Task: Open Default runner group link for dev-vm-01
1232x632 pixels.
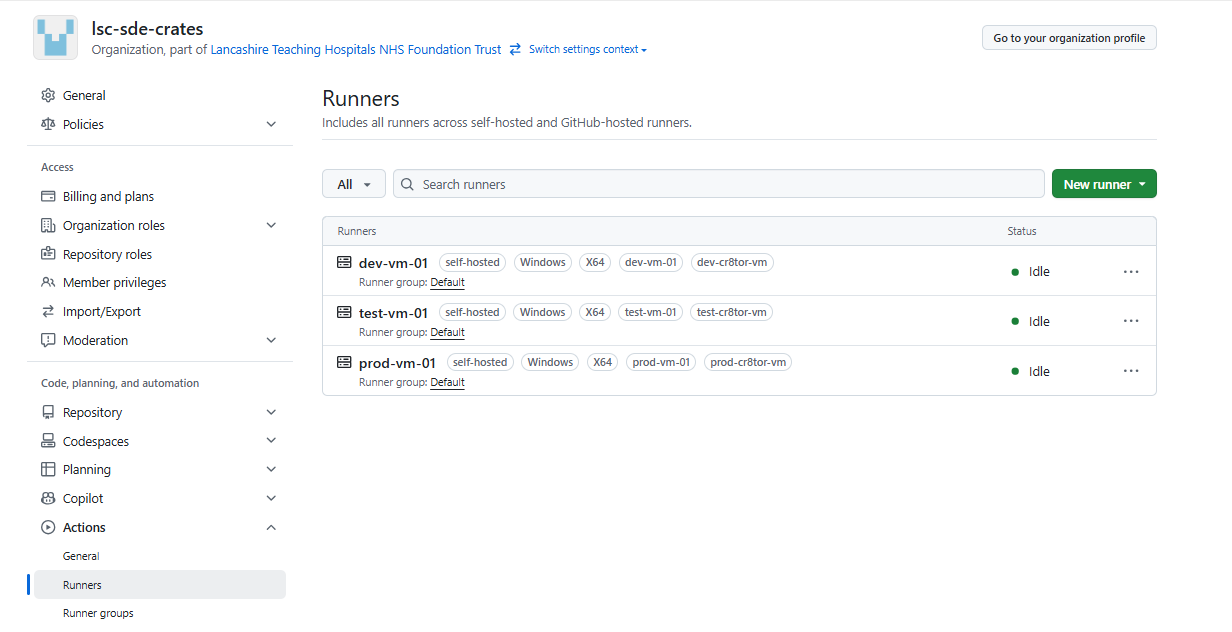Action: [447, 282]
